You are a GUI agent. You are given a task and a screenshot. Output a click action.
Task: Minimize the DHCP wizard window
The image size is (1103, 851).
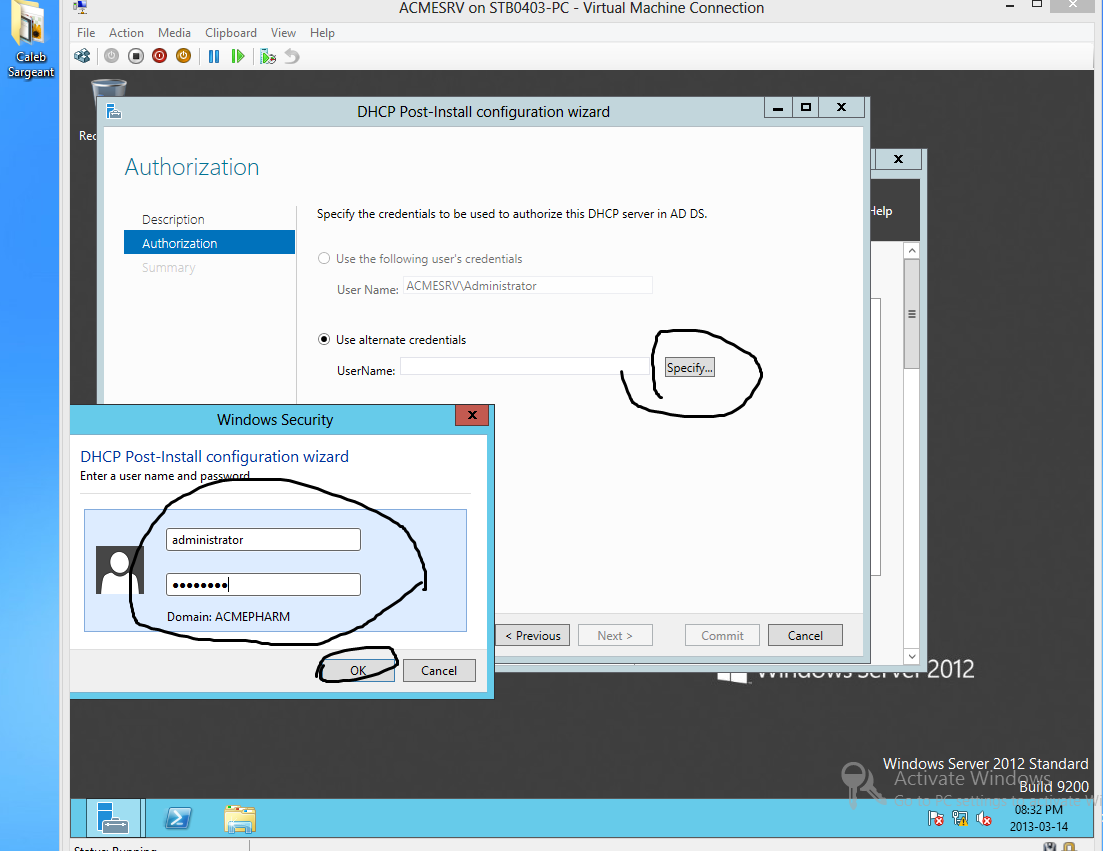point(778,108)
